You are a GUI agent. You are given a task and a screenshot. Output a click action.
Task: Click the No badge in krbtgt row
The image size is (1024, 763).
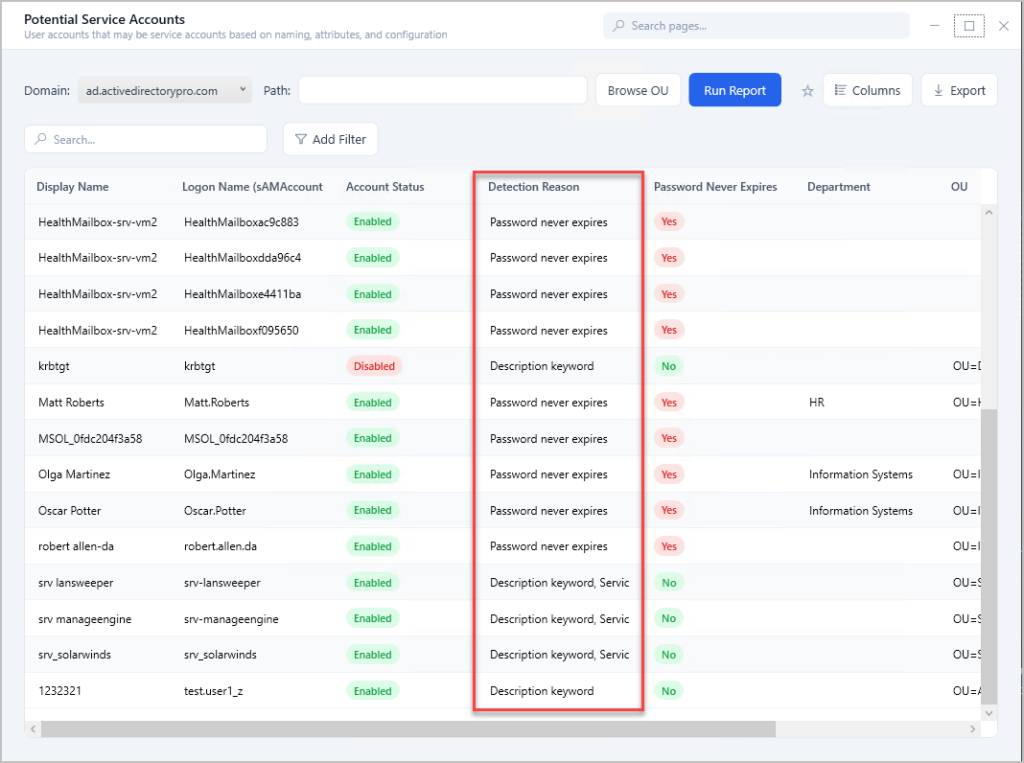pos(669,366)
